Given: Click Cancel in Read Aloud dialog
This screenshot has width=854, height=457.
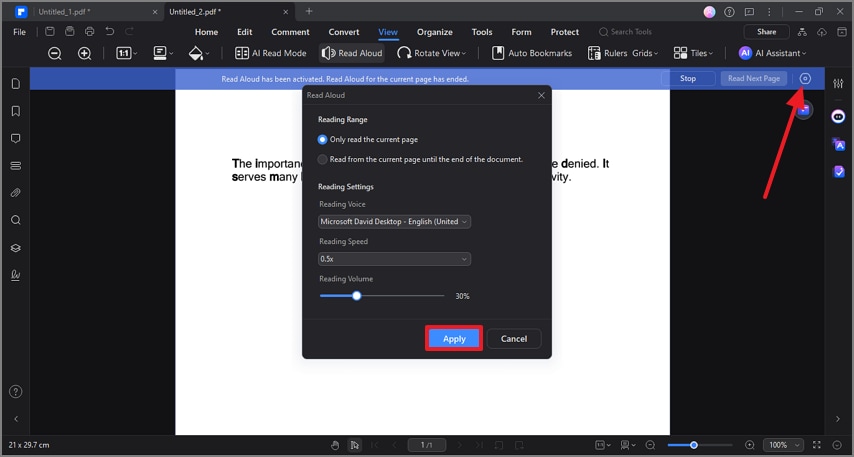Looking at the screenshot, I should pyautogui.click(x=514, y=339).
